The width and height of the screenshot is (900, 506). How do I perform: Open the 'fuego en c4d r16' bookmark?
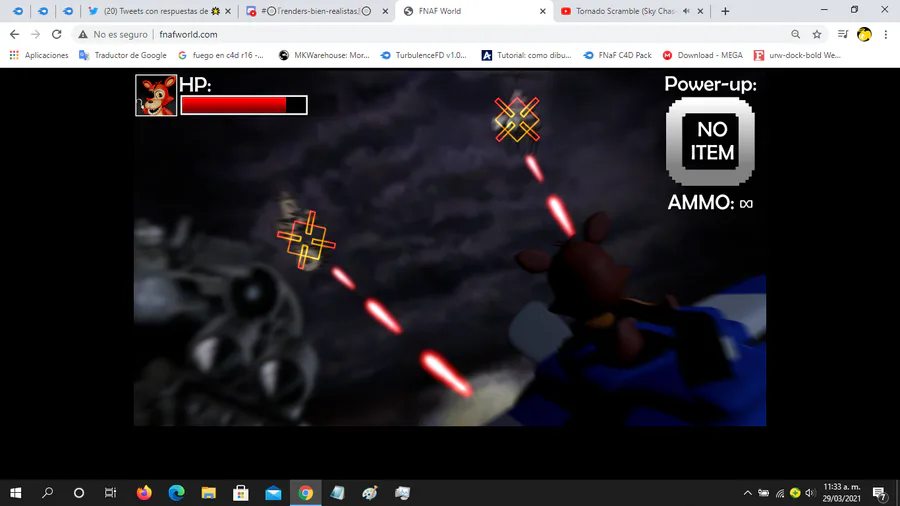[221, 55]
